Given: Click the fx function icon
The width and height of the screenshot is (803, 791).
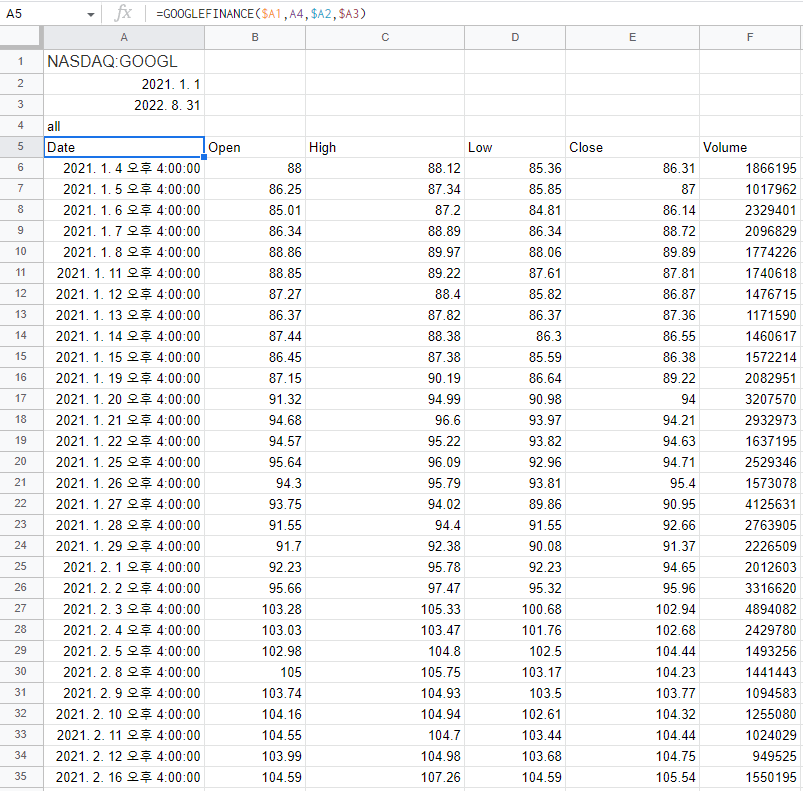Looking at the screenshot, I should [123, 13].
